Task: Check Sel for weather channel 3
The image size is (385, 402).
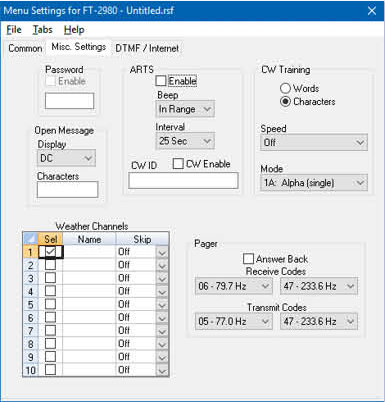Action: coord(50,278)
